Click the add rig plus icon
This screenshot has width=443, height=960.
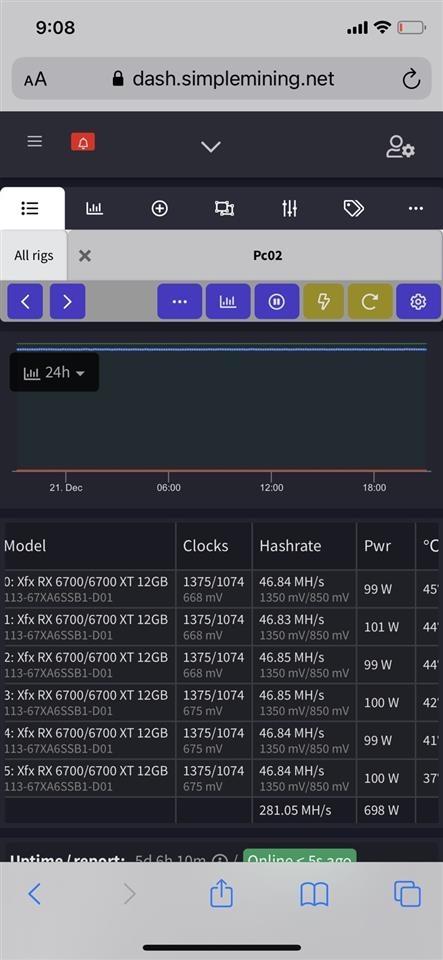159,209
